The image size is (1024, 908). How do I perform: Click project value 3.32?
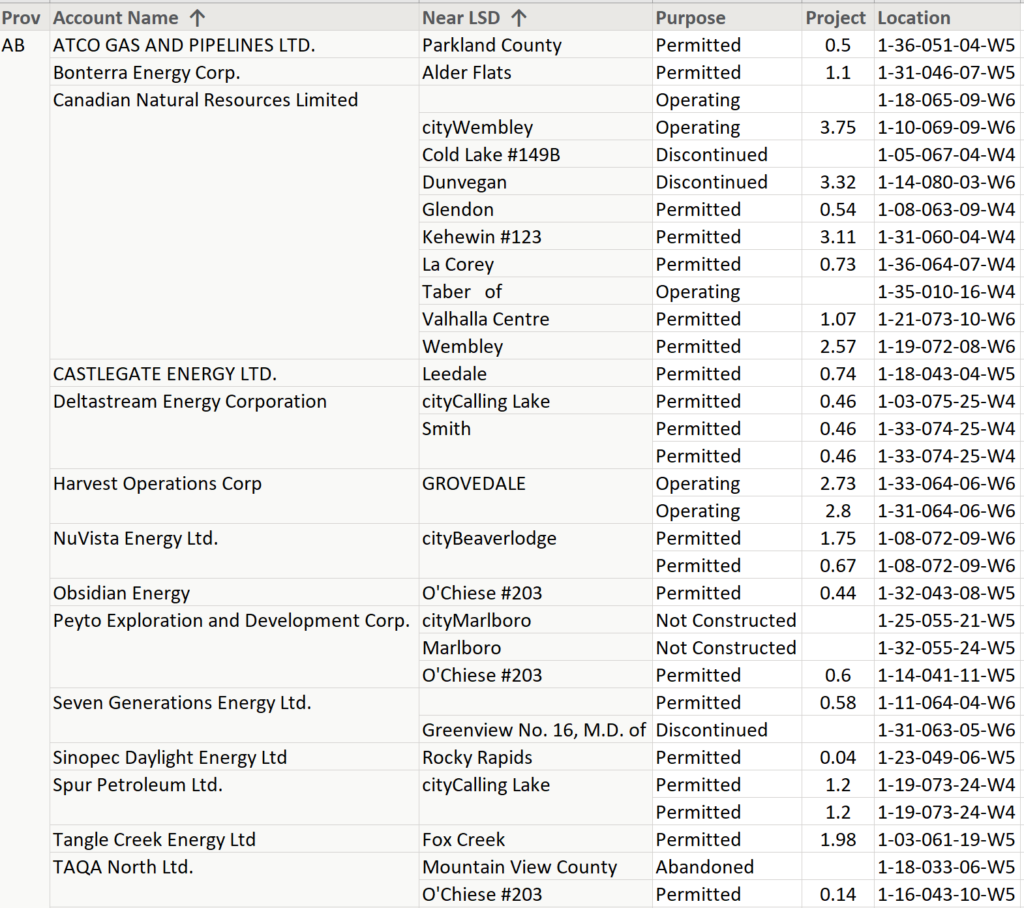click(x=838, y=182)
